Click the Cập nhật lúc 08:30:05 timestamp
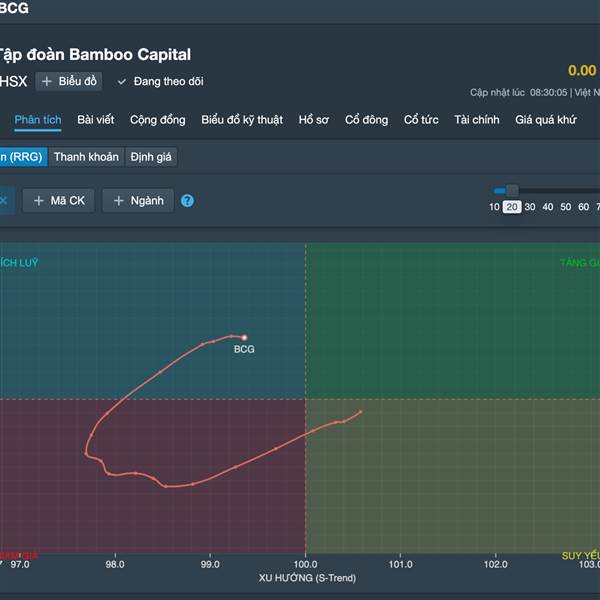 click(518, 93)
